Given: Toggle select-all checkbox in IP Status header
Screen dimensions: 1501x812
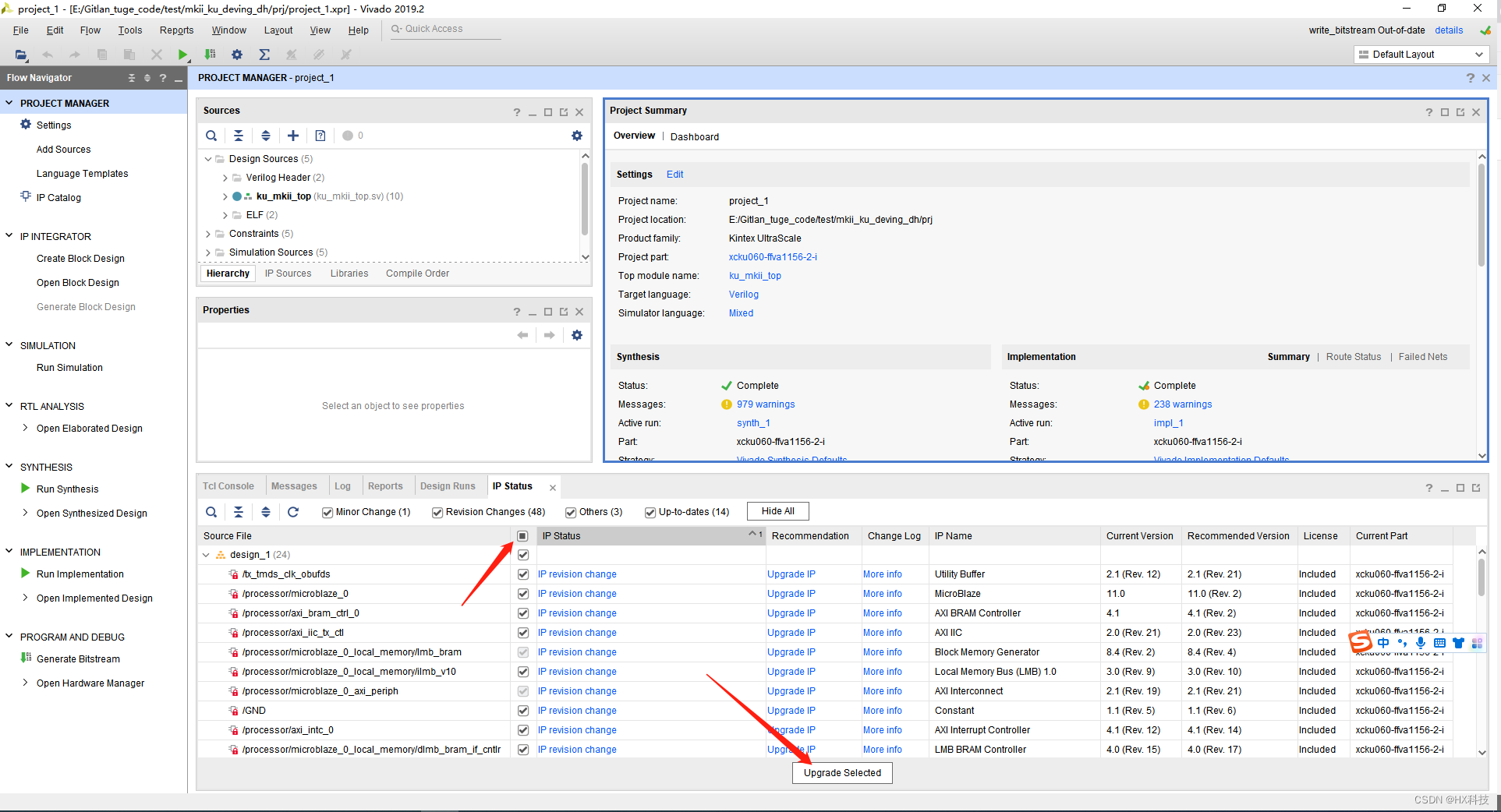Looking at the screenshot, I should click(522, 536).
